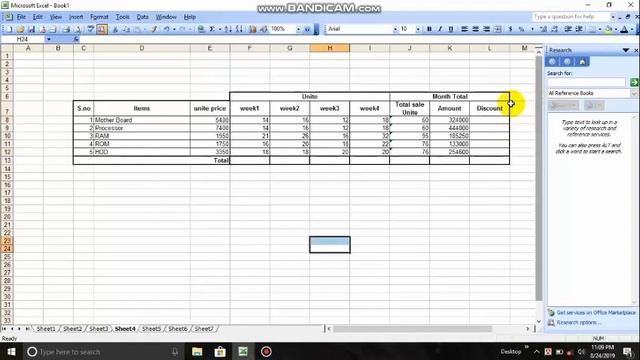Toggle Align Right
Image resolution: width=640 pixels, height=360 pixels.
[487, 29]
